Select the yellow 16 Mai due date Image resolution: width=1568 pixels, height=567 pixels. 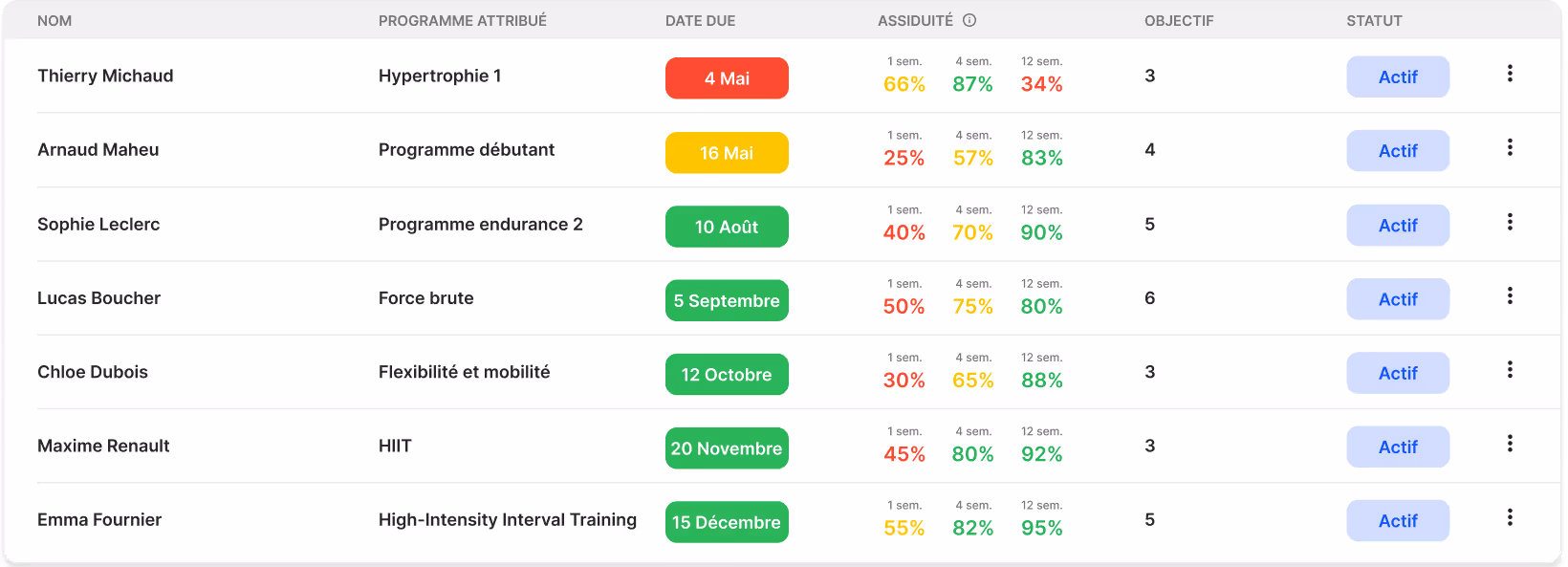pos(727,153)
